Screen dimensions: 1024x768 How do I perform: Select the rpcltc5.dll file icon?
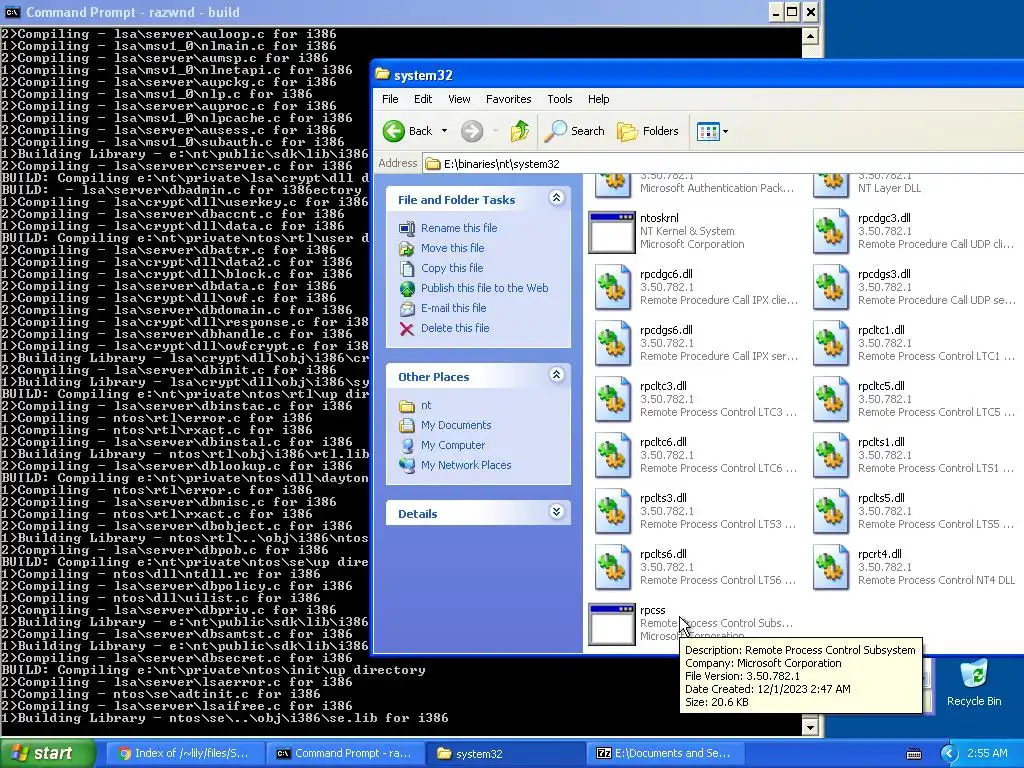tap(830, 400)
